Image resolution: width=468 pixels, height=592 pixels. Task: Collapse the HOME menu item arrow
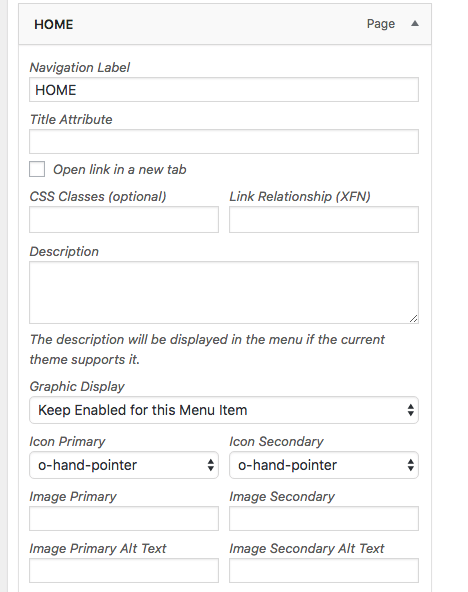click(x=415, y=24)
